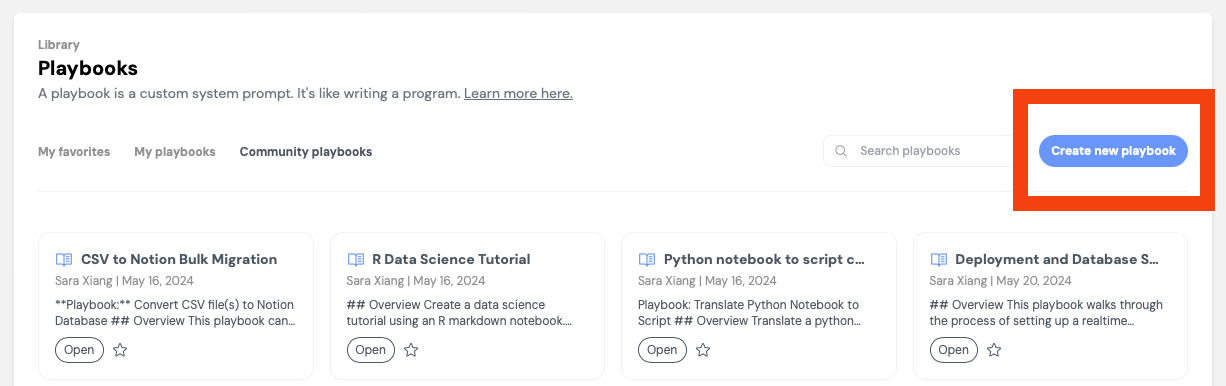The height and width of the screenshot is (386, 1226).
Task: Open the R Data Science Tutorial playbook
Action: pos(371,350)
